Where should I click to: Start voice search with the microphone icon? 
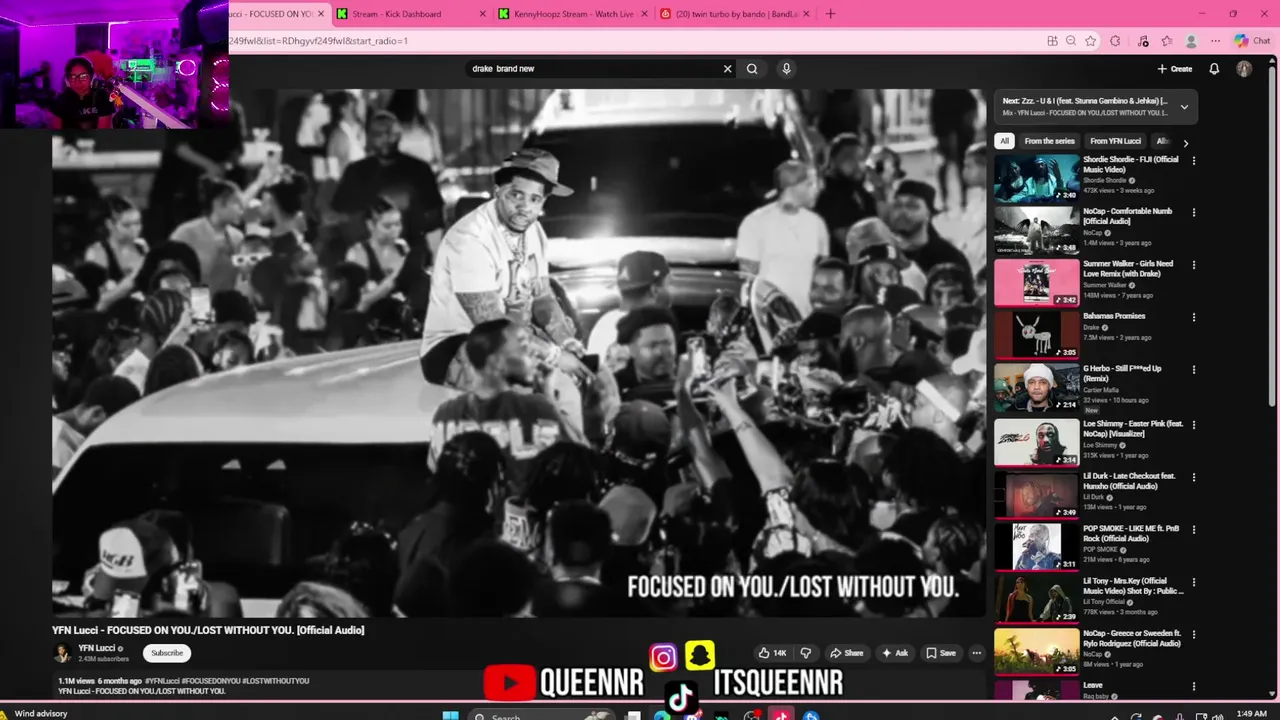(x=786, y=69)
